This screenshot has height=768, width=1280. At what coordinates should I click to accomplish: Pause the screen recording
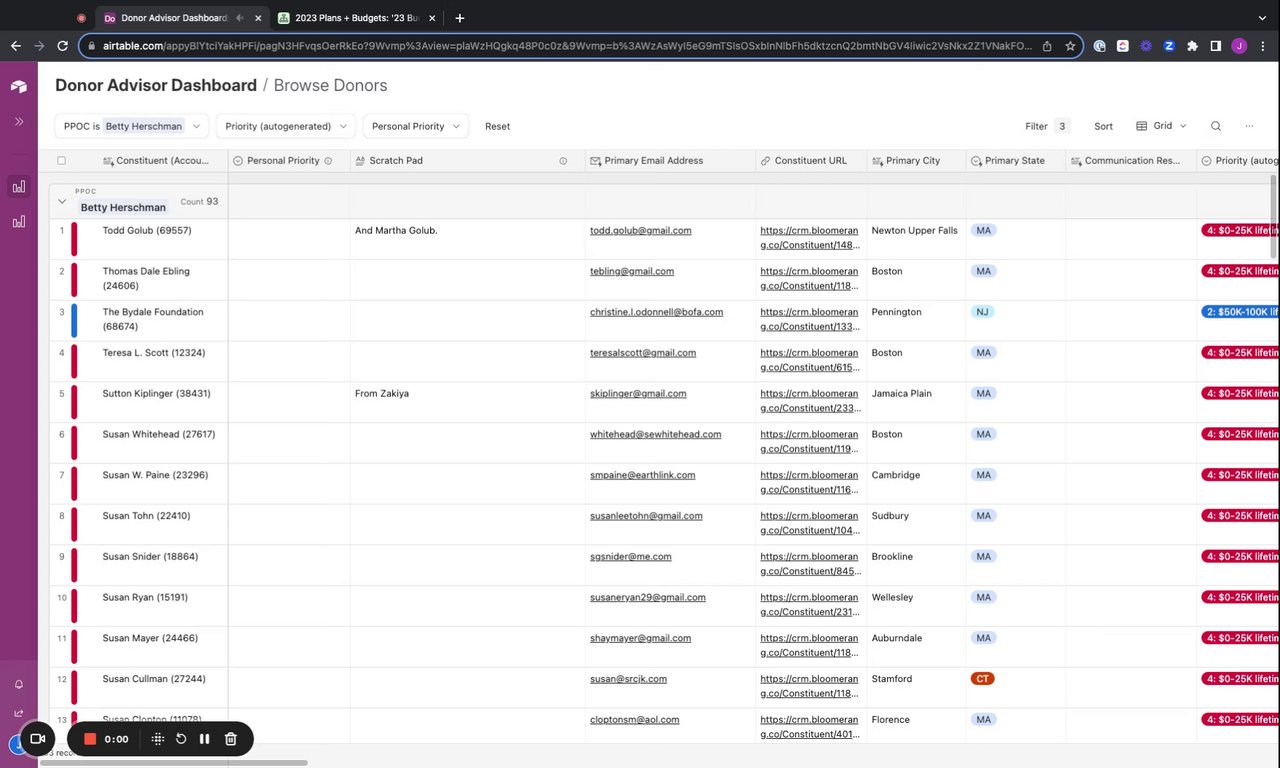[205, 739]
